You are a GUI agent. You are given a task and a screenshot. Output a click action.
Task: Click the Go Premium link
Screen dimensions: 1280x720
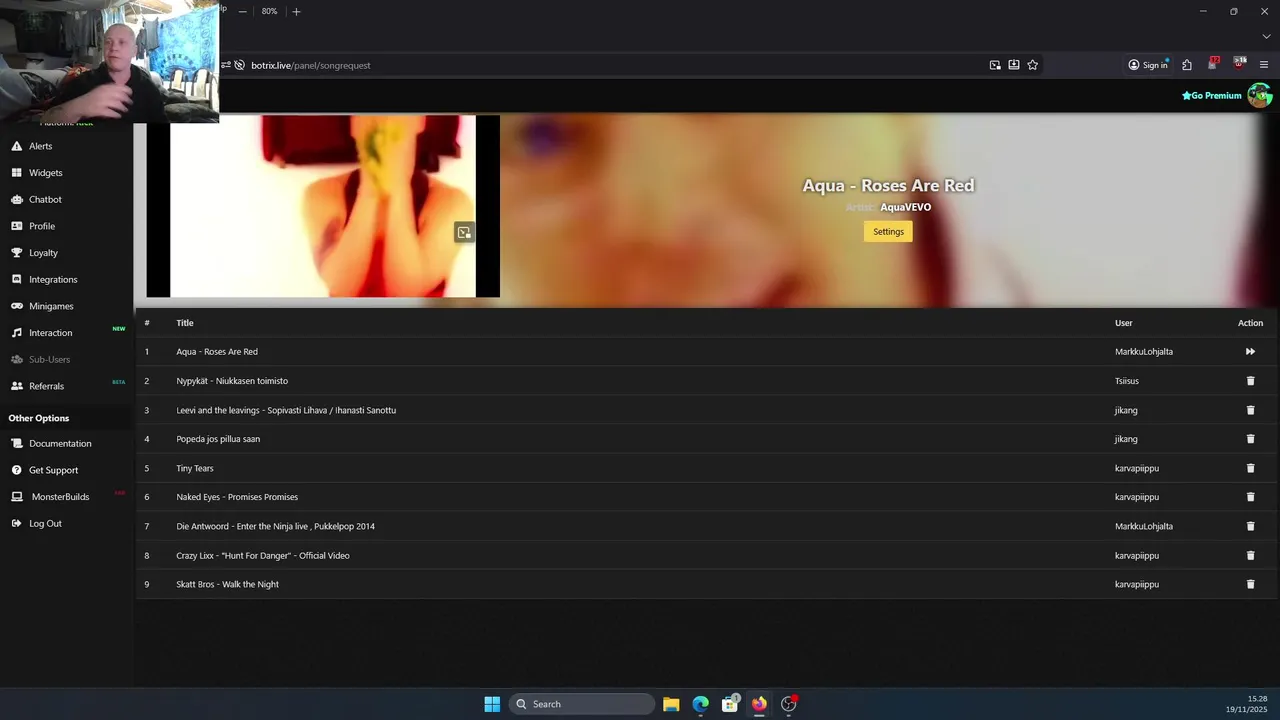[x=1211, y=96]
